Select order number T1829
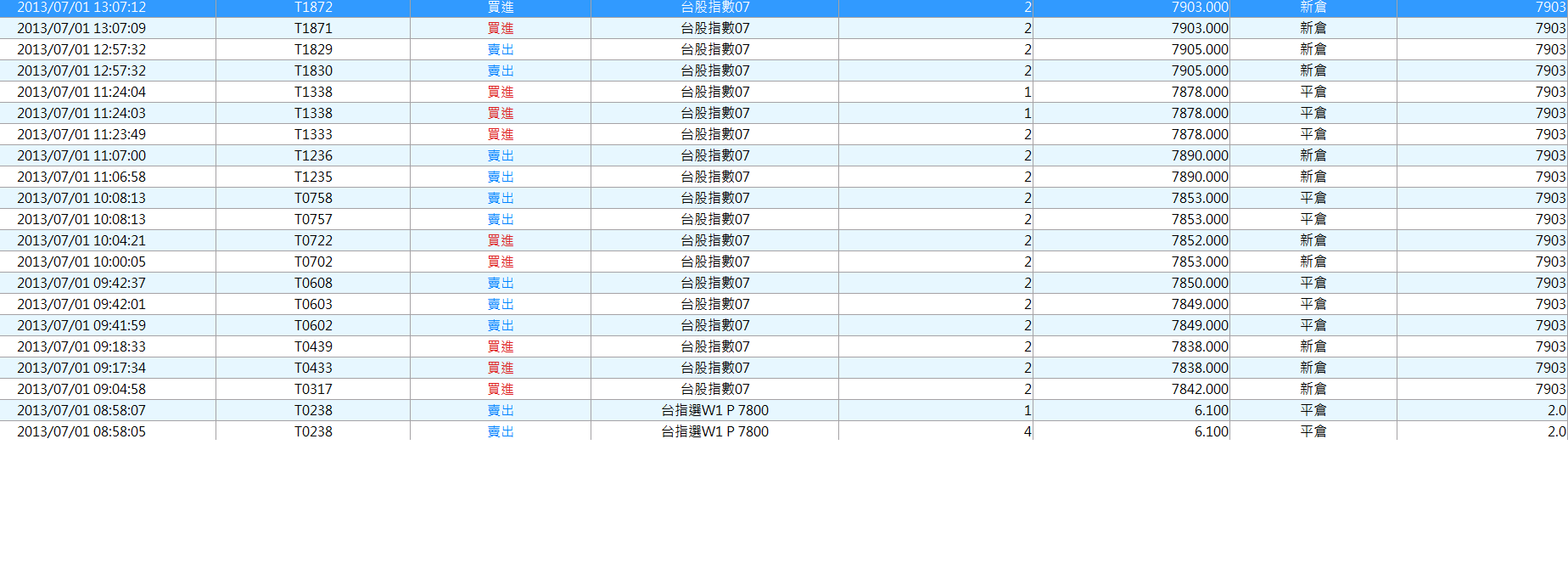The height and width of the screenshot is (574, 1568). tap(313, 49)
